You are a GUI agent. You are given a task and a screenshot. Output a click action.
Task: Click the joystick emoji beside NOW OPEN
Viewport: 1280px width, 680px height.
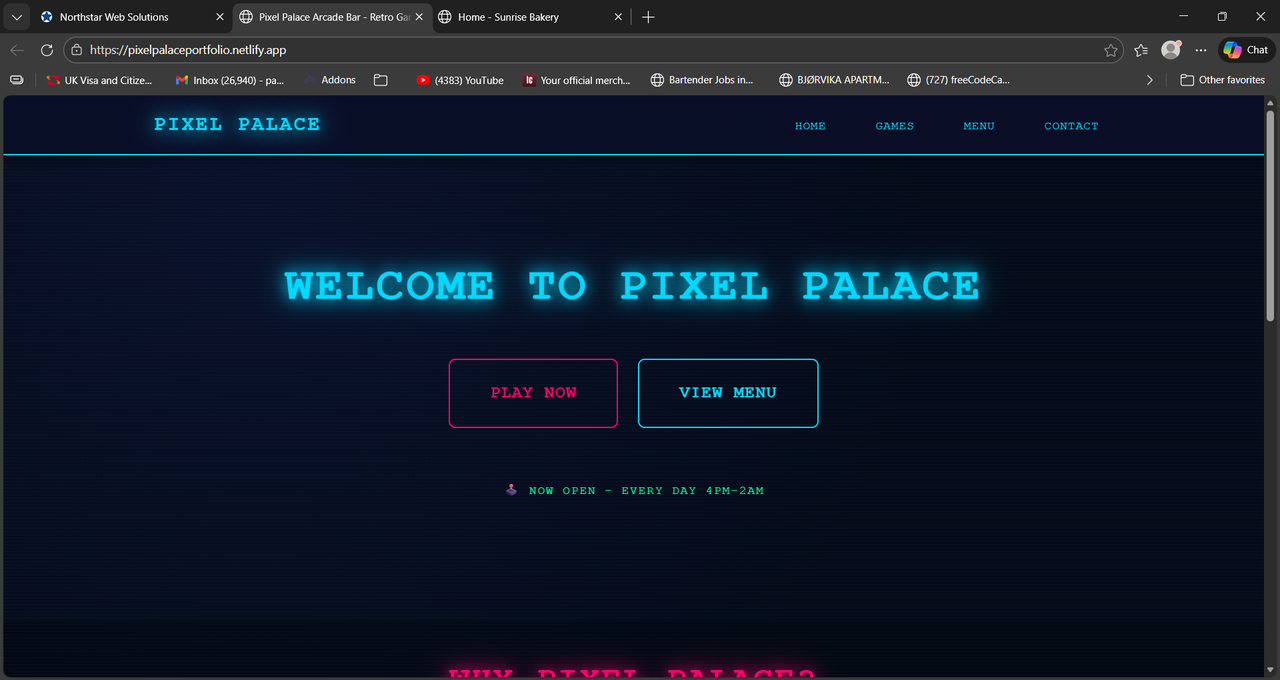tap(511, 490)
